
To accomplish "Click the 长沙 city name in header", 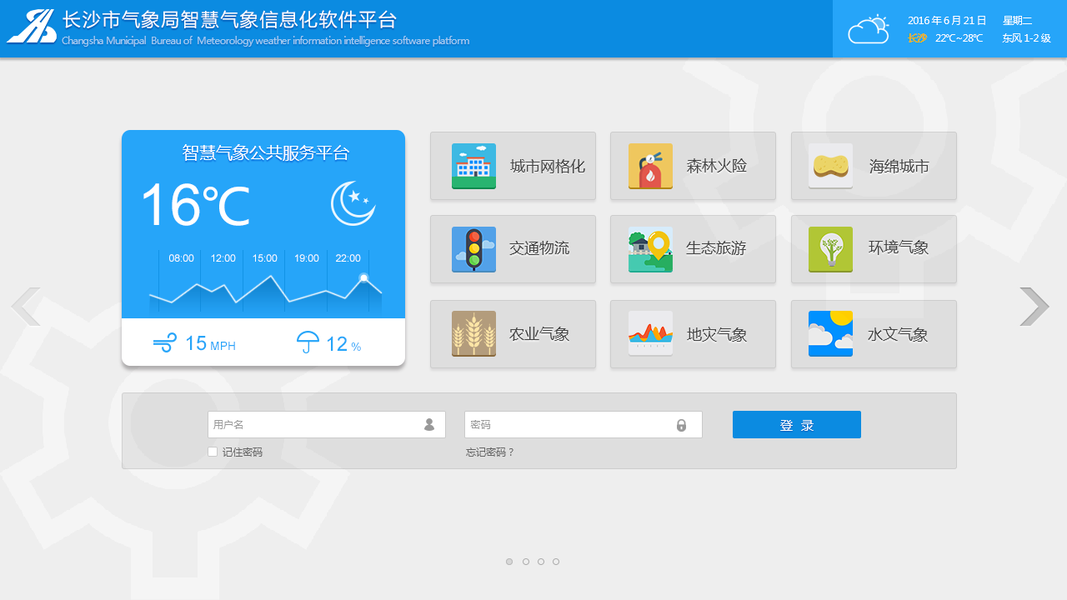I will [917, 38].
